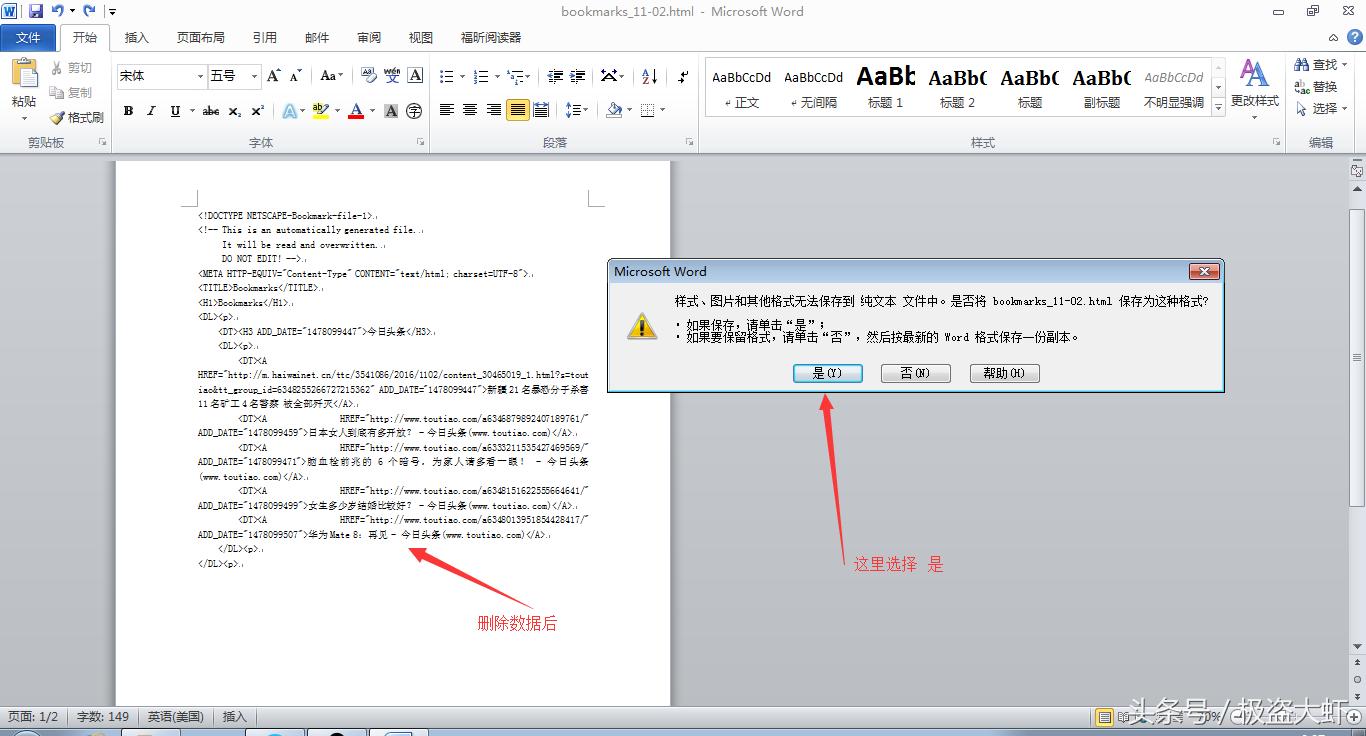Click the 否(N) button in the dialog
This screenshot has height=736, width=1366.
[915, 373]
